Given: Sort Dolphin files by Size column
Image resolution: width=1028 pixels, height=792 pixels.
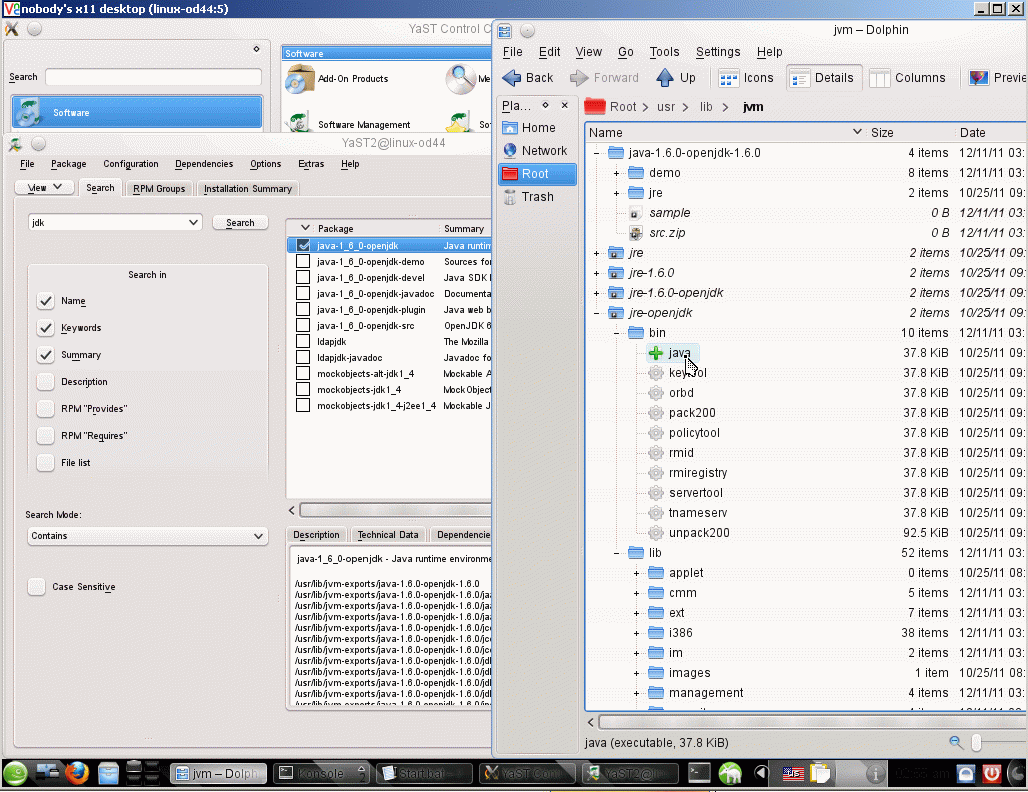Looking at the screenshot, I should tap(882, 132).
